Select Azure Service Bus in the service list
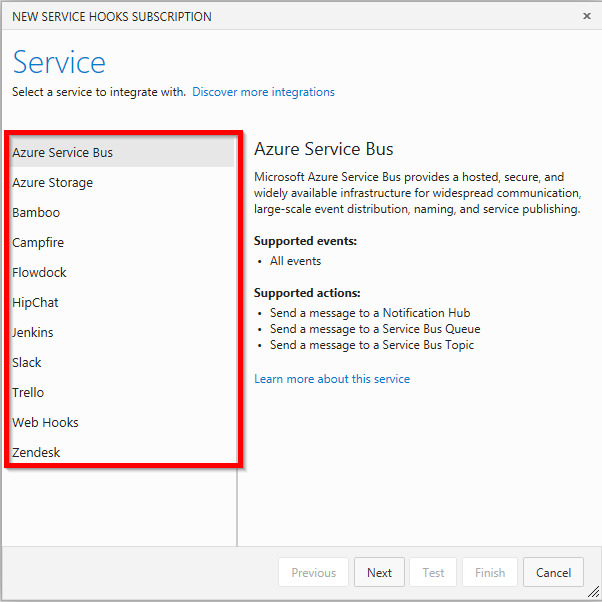This screenshot has height=602, width=602. tap(122, 152)
